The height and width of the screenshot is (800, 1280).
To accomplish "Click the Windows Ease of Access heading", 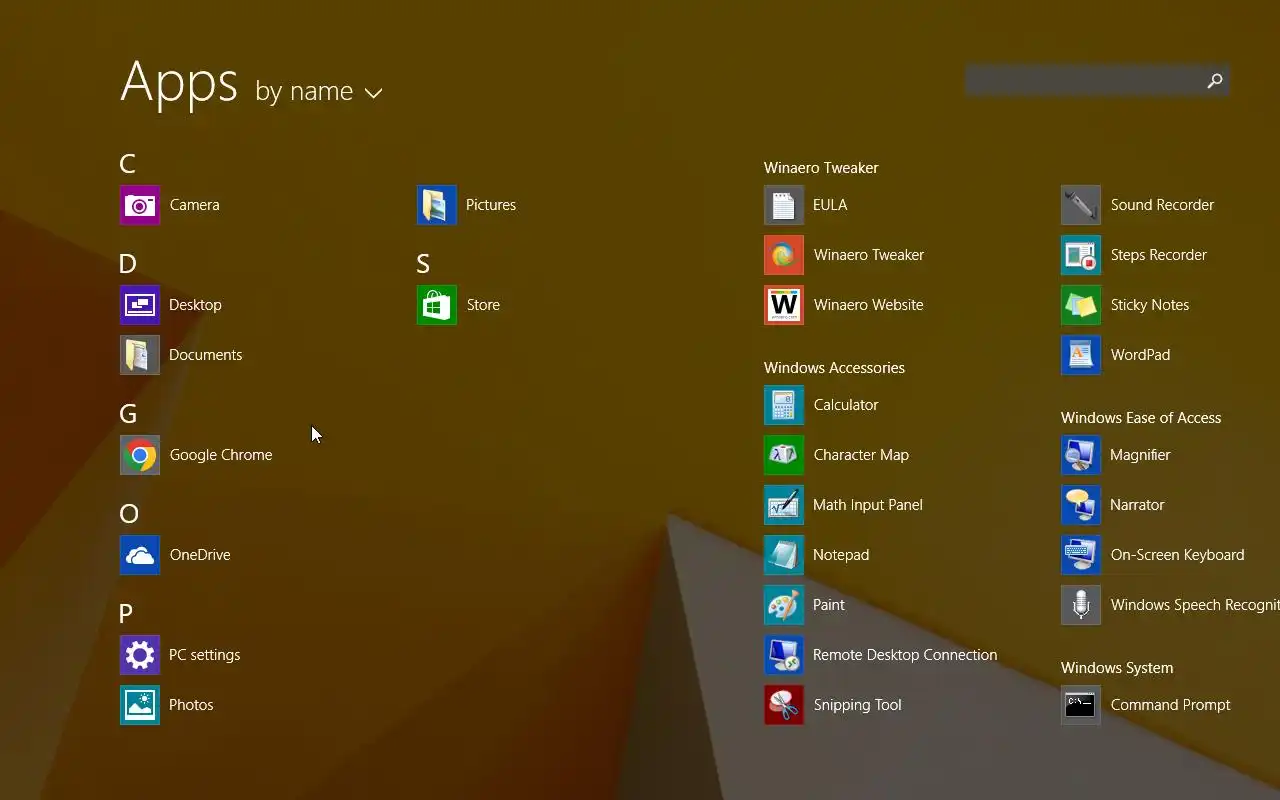I will (1141, 418).
